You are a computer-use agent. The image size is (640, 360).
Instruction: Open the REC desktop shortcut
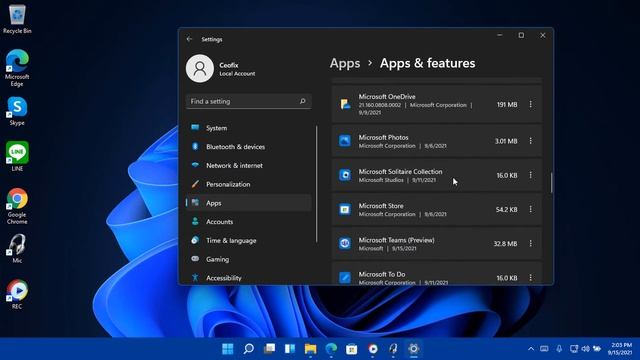tap(17, 294)
